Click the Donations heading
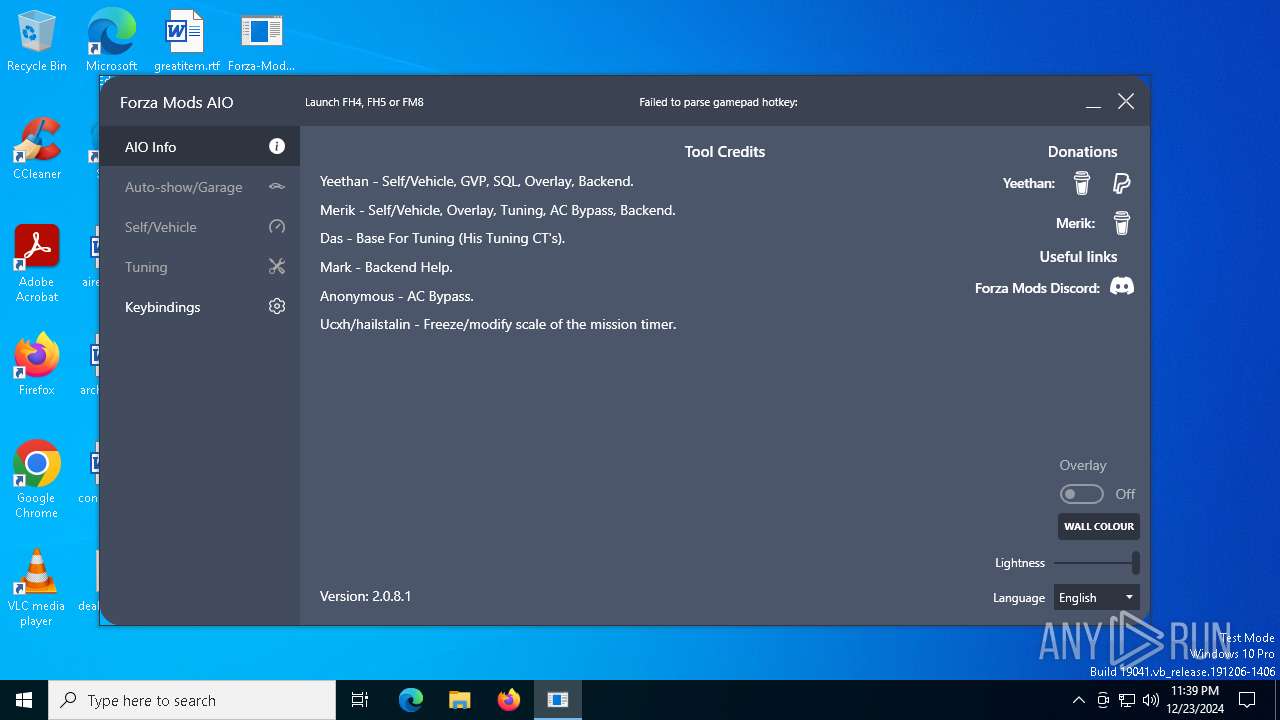1280x720 pixels. coord(1082,152)
